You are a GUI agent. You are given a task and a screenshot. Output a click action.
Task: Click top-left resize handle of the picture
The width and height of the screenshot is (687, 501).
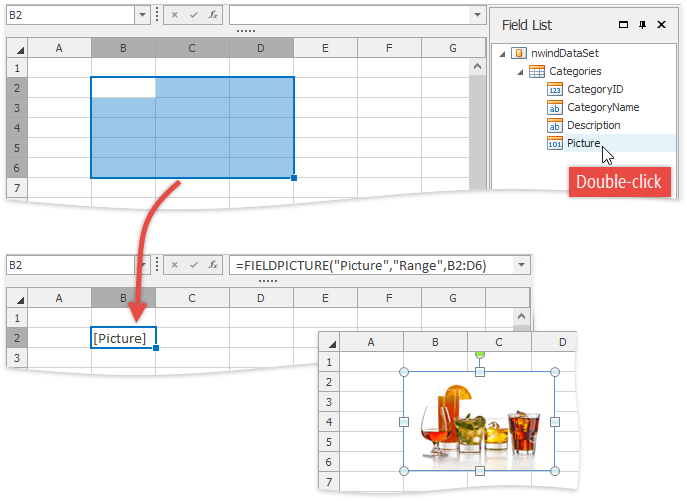point(404,372)
